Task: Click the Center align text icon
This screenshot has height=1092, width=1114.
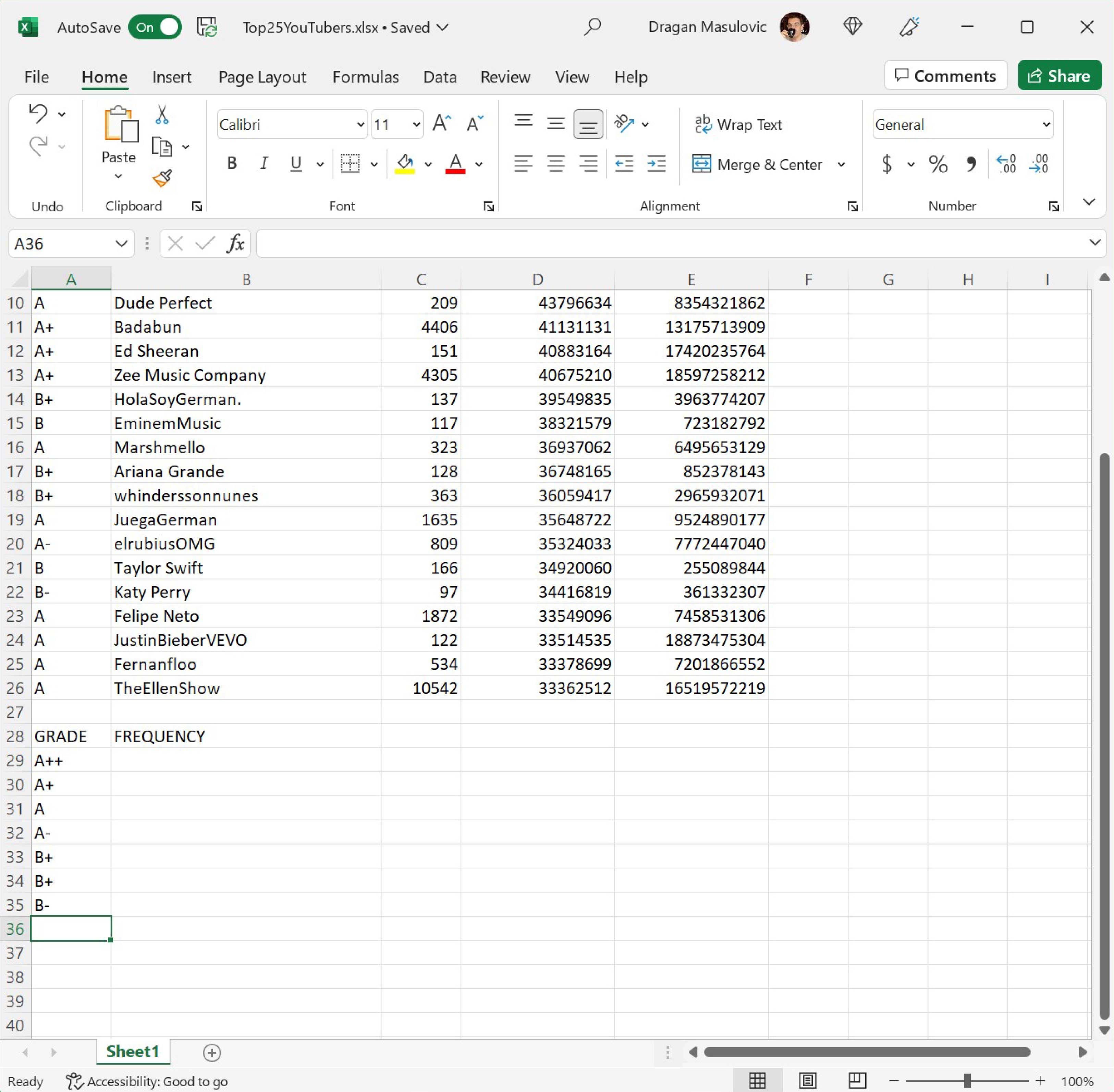Action: point(555,164)
